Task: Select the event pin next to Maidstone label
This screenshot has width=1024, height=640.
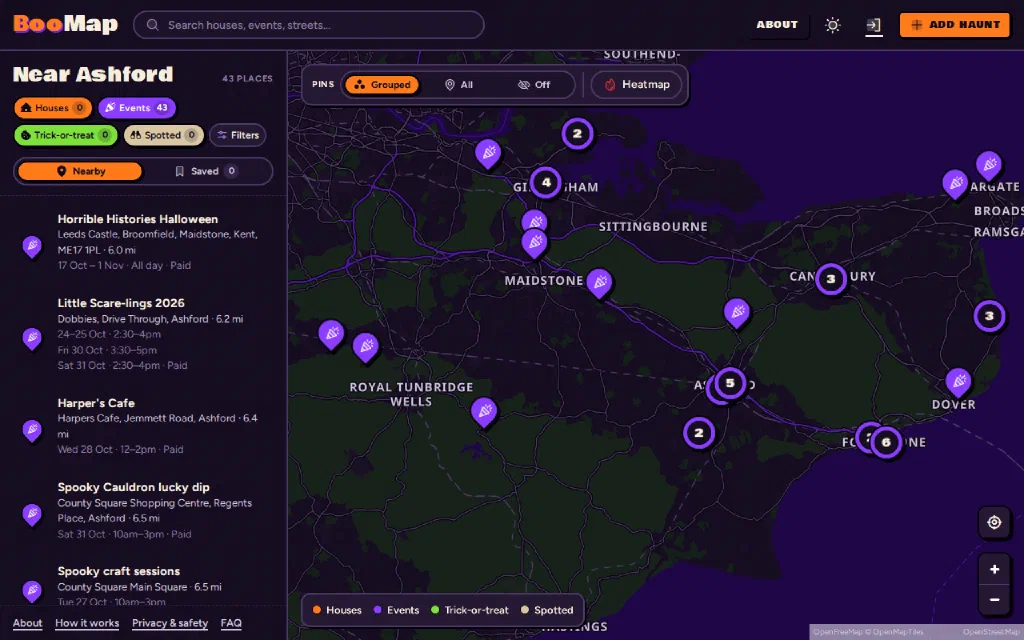Action: [x=599, y=283]
